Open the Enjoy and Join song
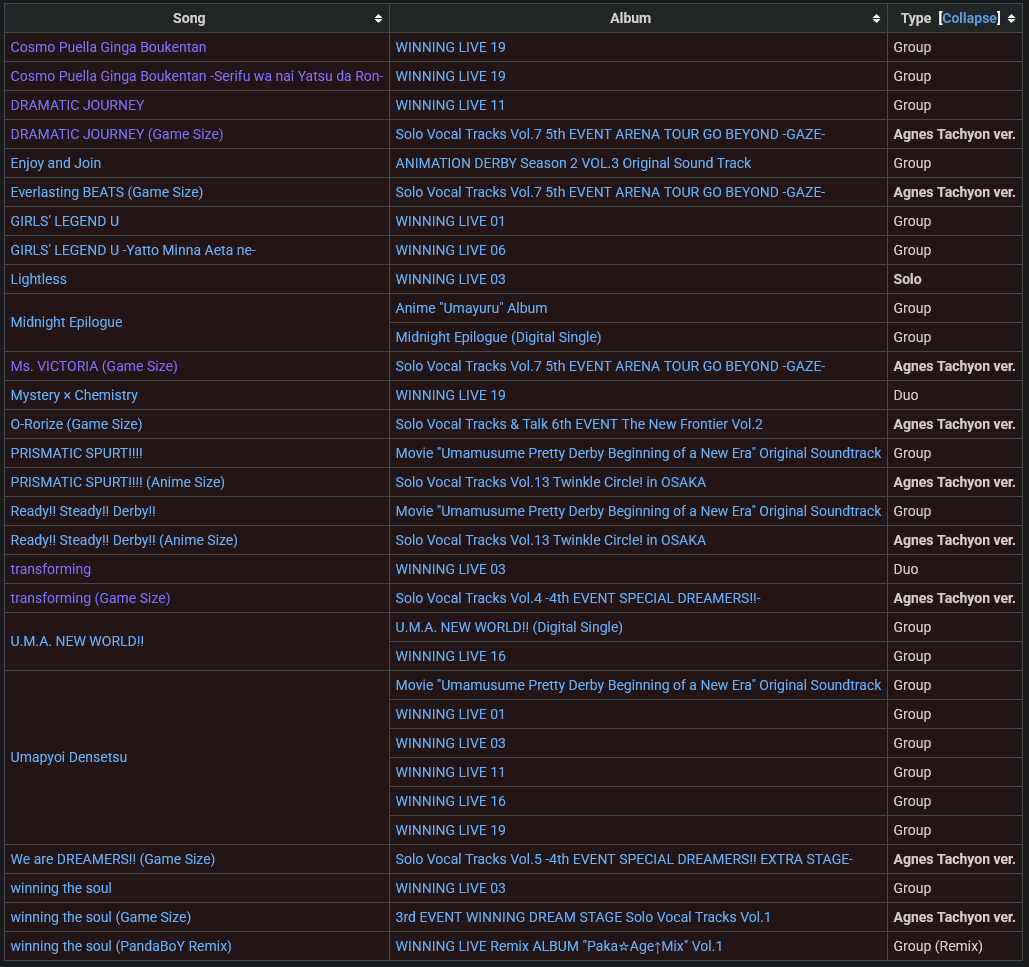The width and height of the screenshot is (1029, 967). [56, 163]
